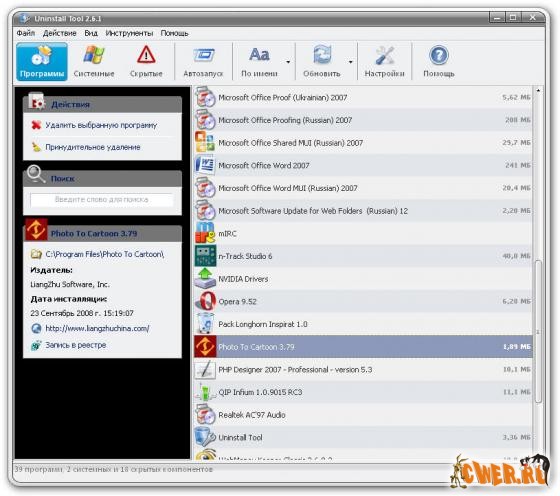Screen dimensions: 560x496
Task: Click the 1,89 МБ size of Photo To Cartoon
Action: click(517, 347)
